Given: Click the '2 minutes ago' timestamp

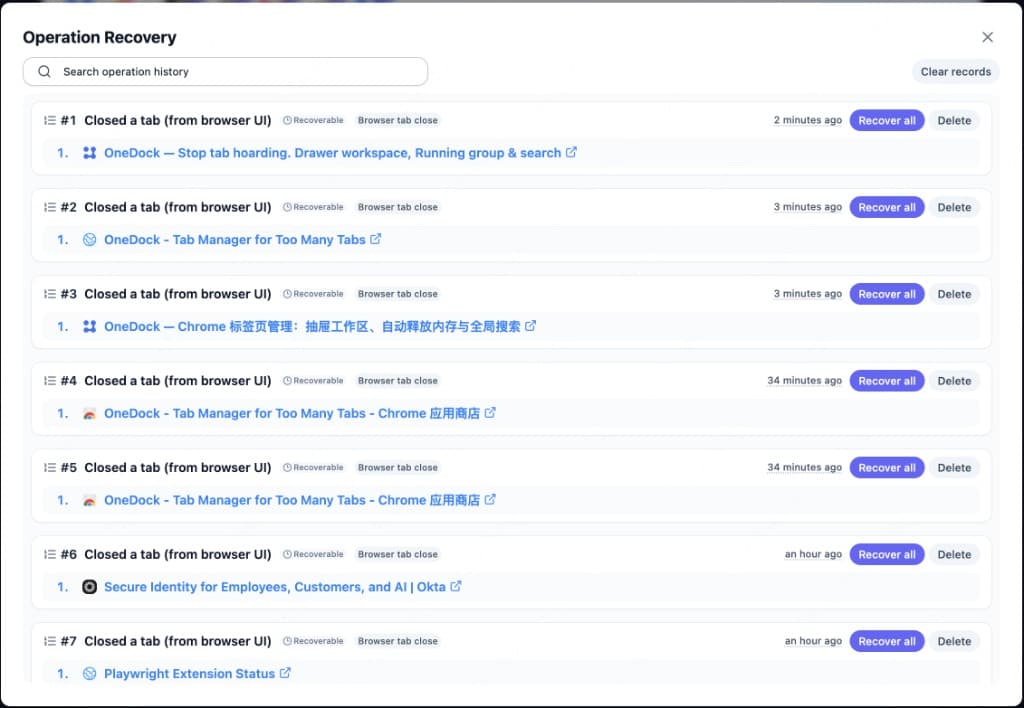Looking at the screenshot, I should coord(807,120).
